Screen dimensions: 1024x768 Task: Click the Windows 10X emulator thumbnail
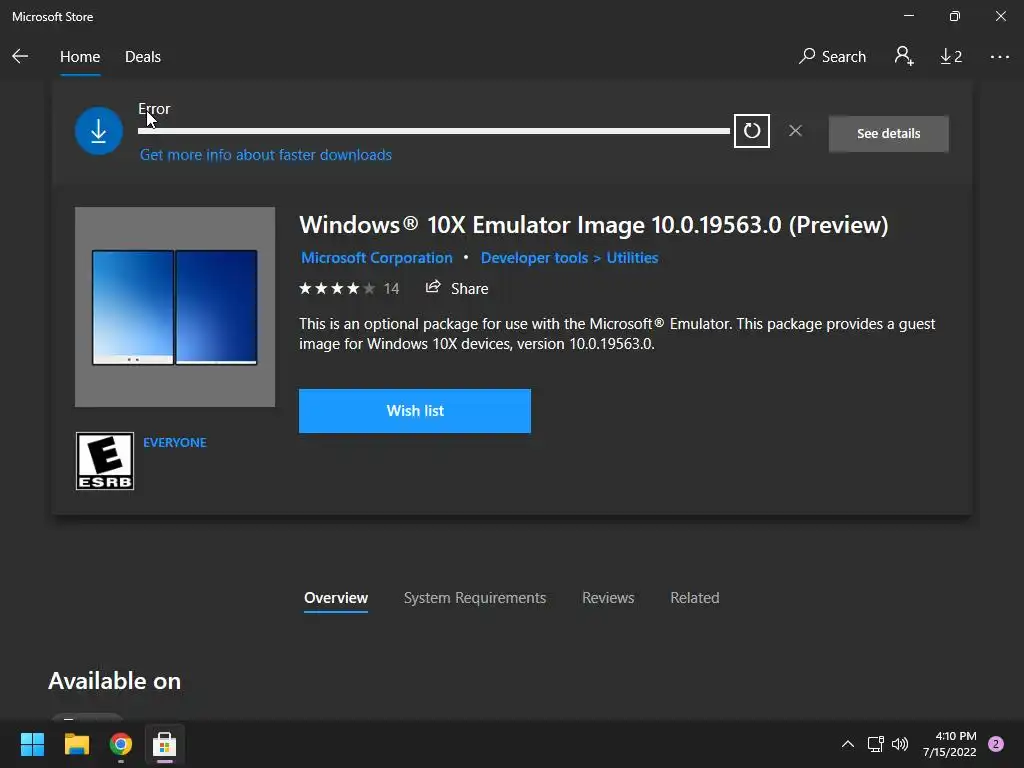click(174, 307)
